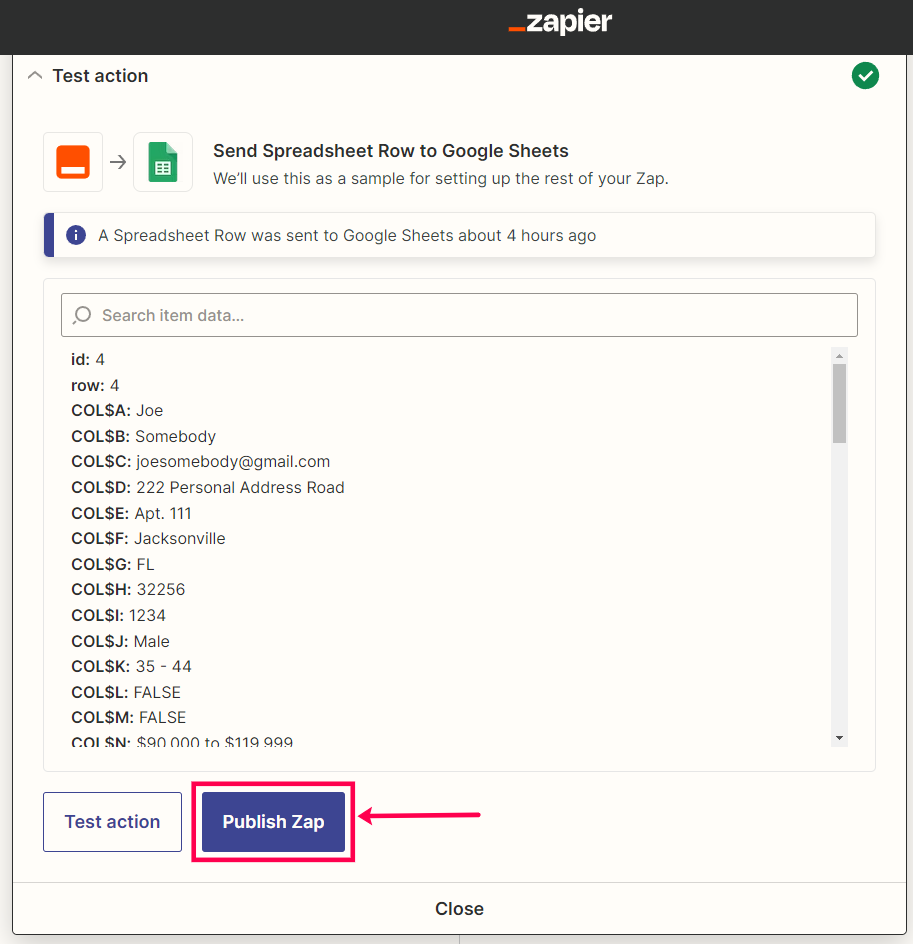Select the 'row: 4' data row
913x944 pixels.
[95, 385]
